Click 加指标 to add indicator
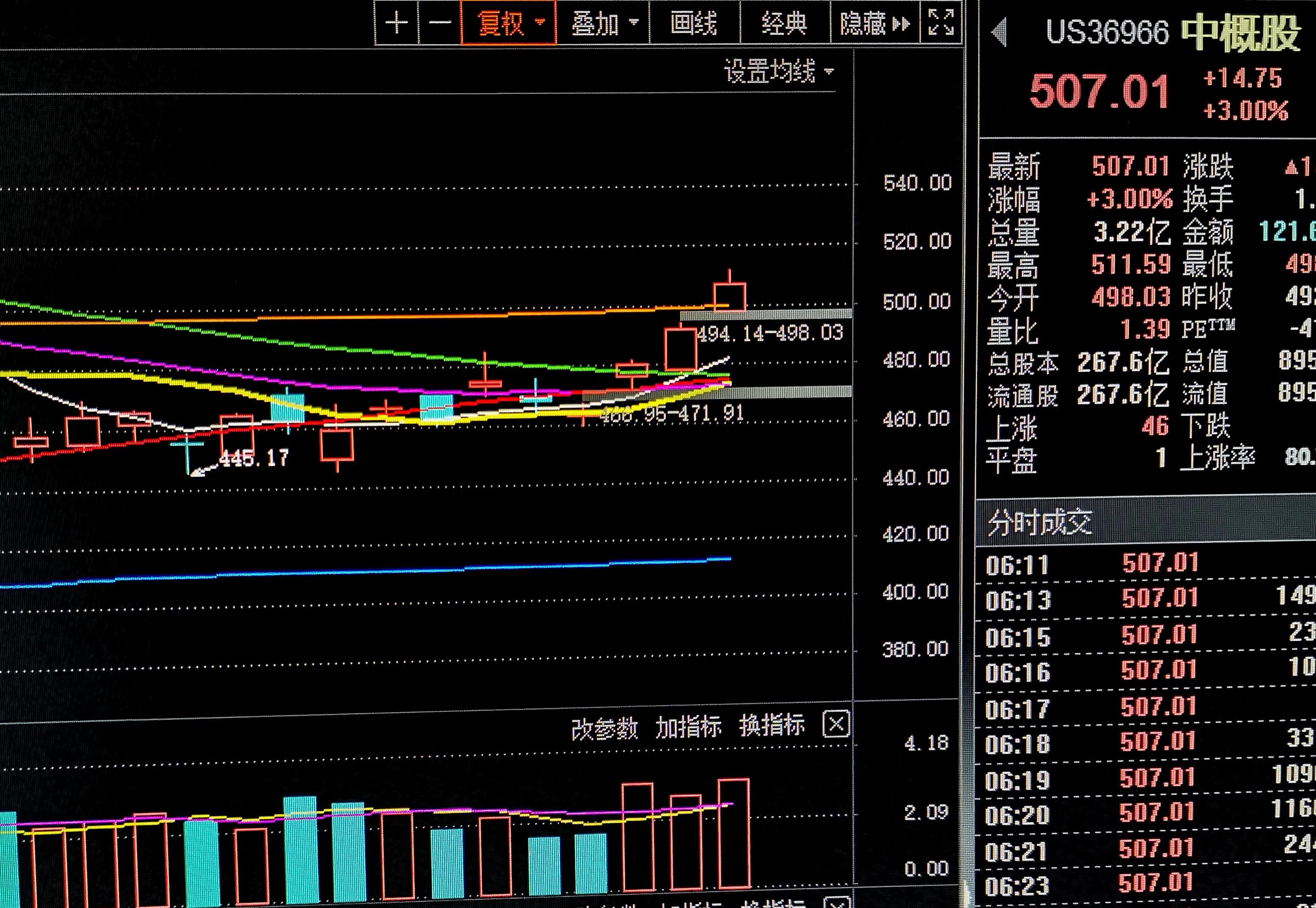This screenshot has width=1316, height=908. pos(688,727)
